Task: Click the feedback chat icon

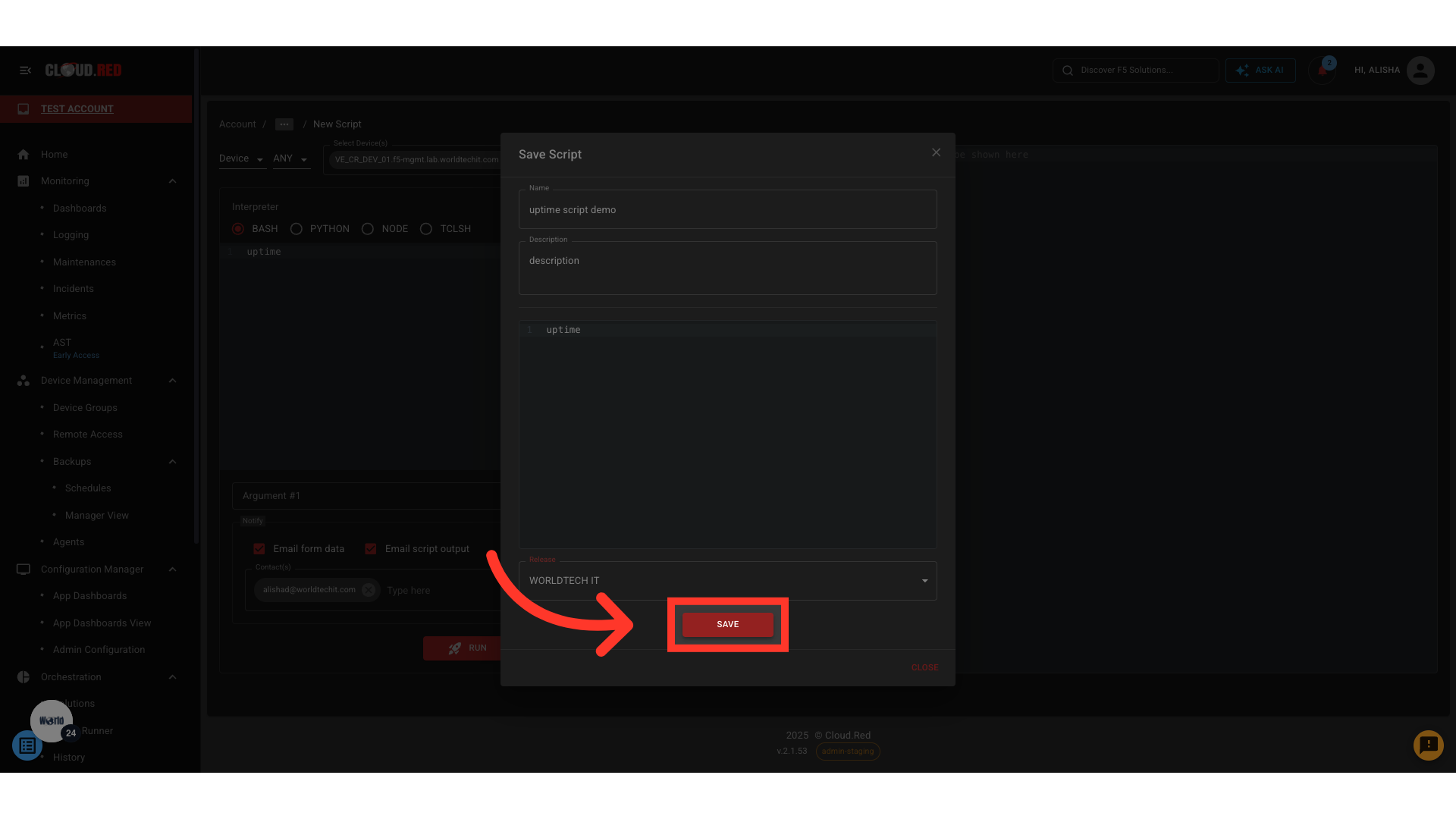Action: pos(1428,745)
